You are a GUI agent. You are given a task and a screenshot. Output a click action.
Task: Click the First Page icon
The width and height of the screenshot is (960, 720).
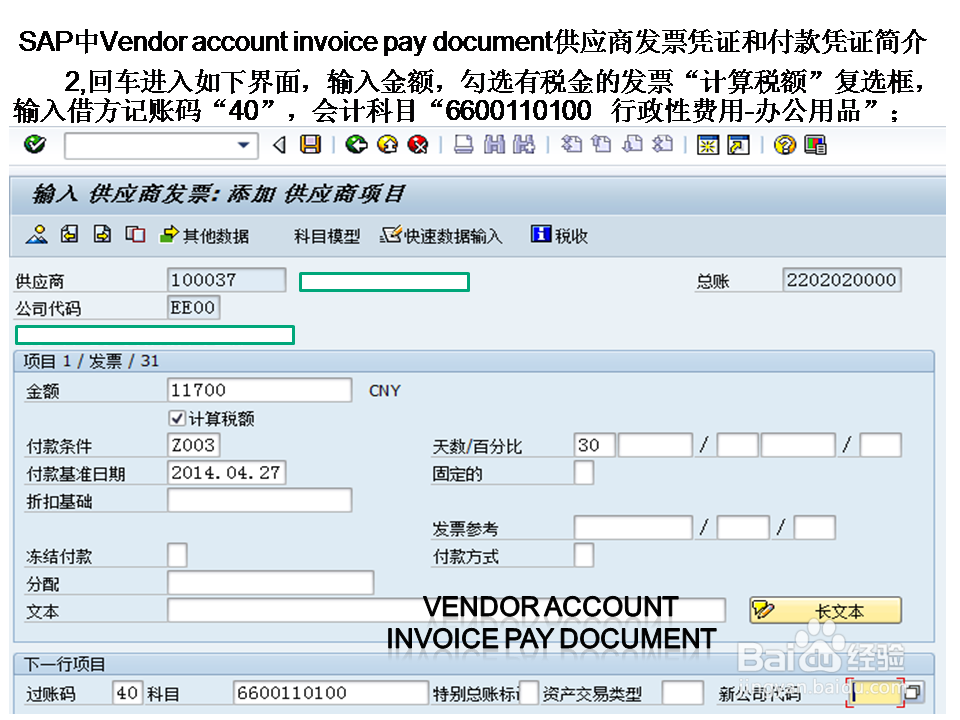[x=571, y=144]
